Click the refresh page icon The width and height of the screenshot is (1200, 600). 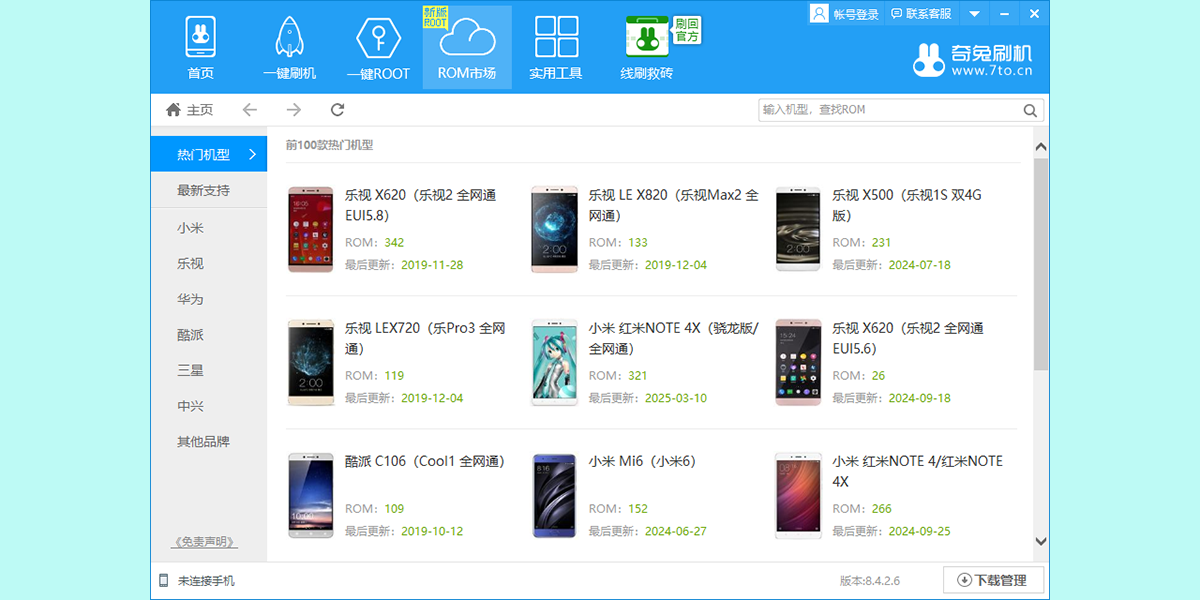pos(337,110)
